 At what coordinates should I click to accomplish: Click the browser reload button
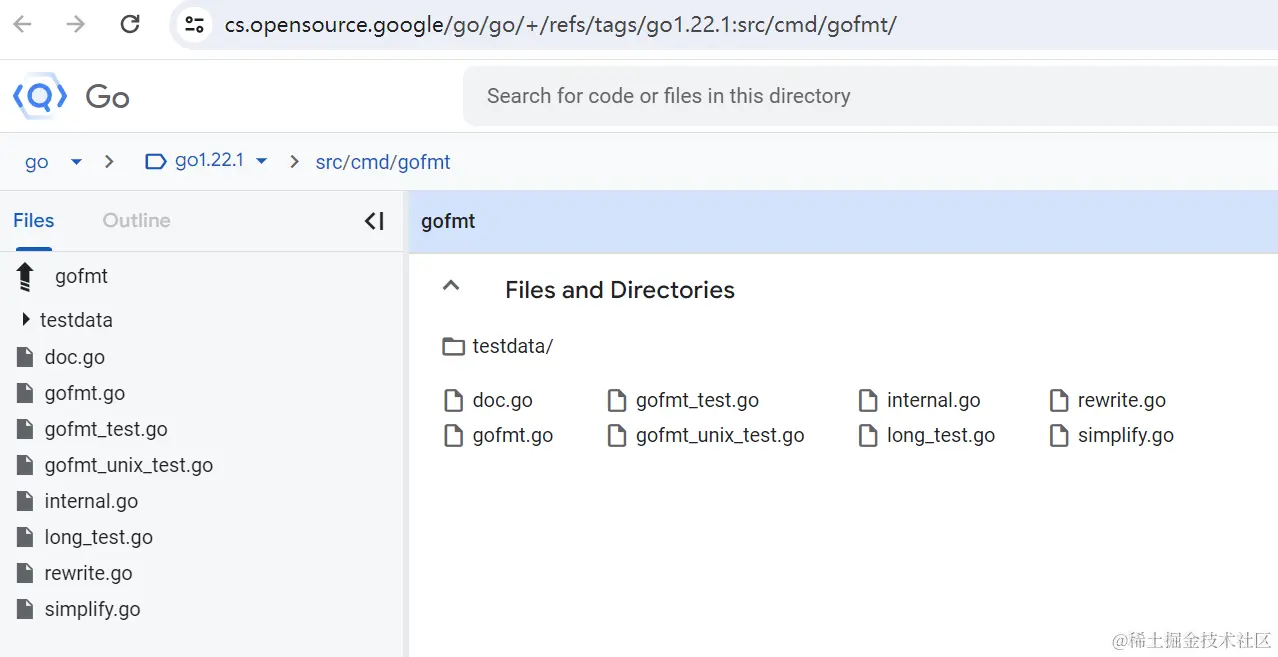(x=130, y=24)
